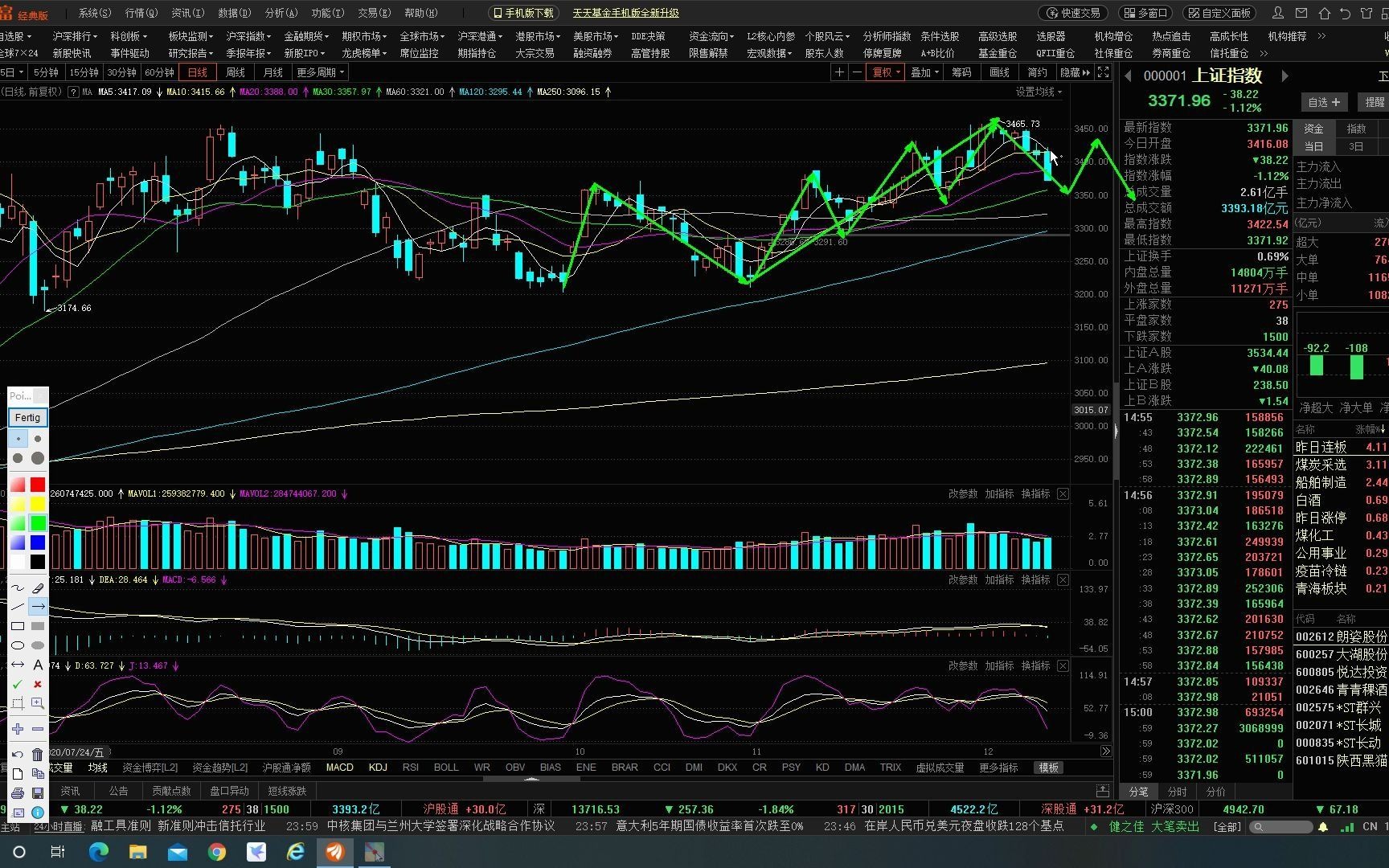Screen dimensions: 1389x868
Task: Select the outlined rectangle tool
Action: point(18,626)
